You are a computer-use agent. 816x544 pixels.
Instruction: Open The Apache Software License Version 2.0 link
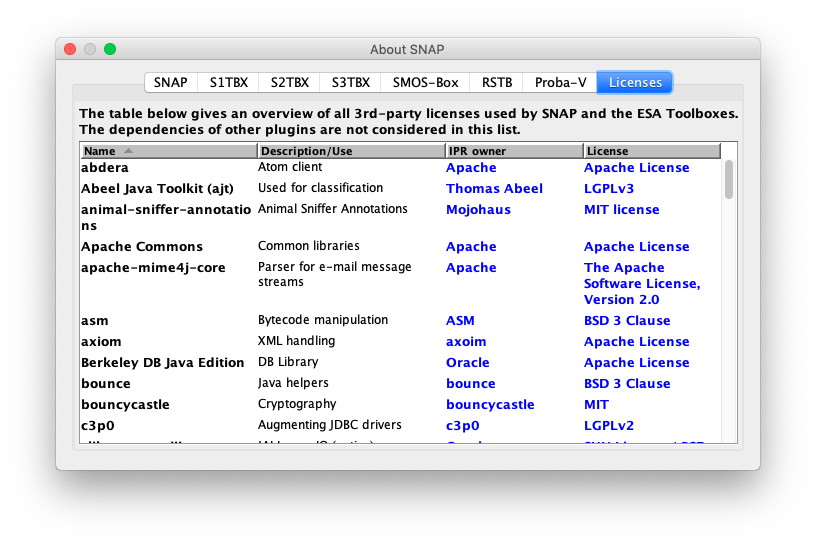(x=642, y=283)
